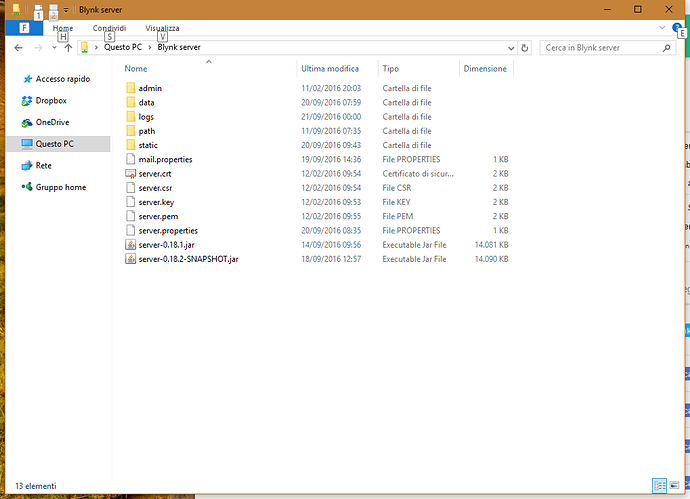Click the server.key file icon

[130, 202]
